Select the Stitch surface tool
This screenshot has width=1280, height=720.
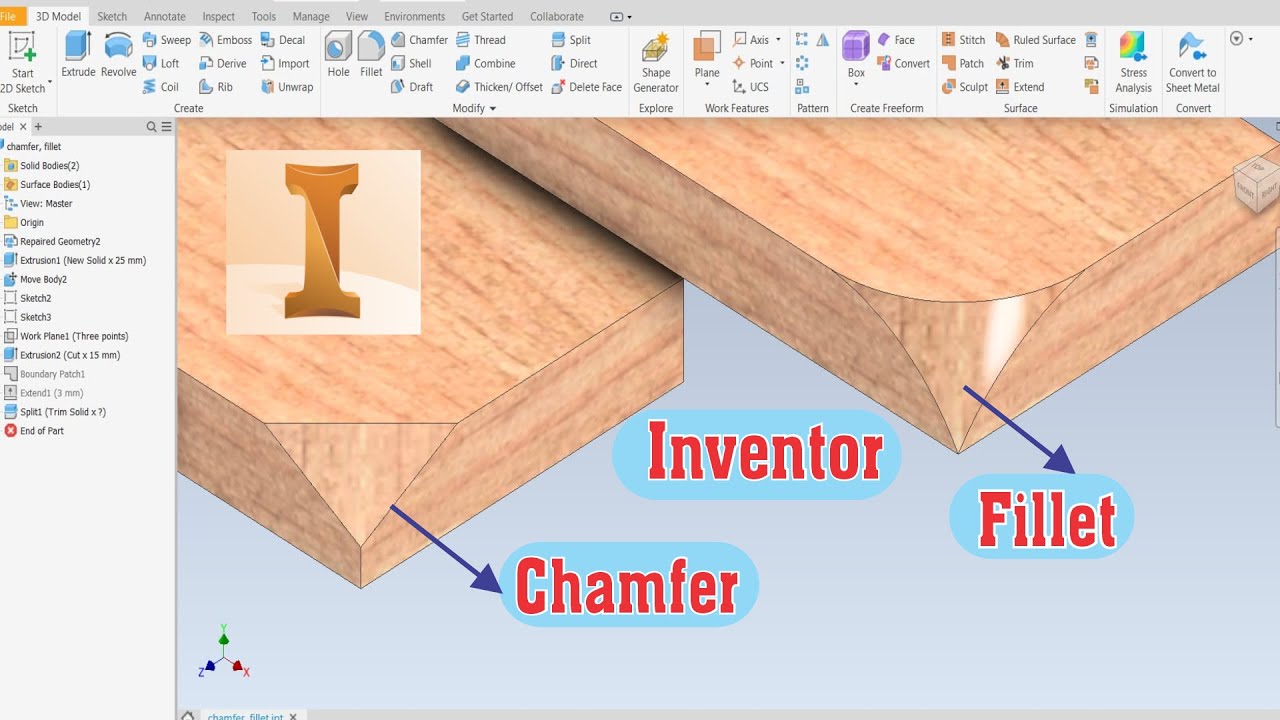point(963,40)
